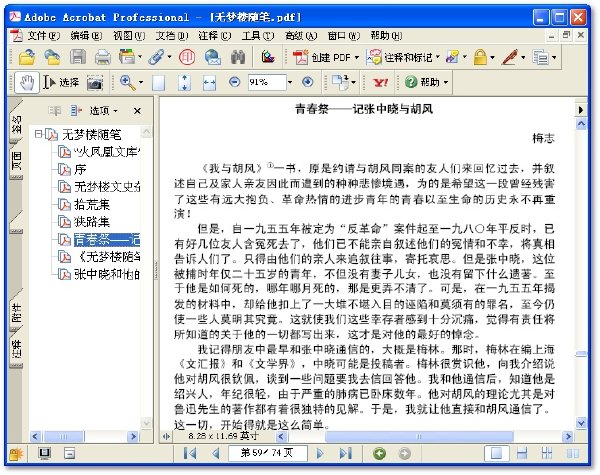Viewport: 600px width, 475px height.
Task: Switch to the 注释 side tab
Action: 16,349
